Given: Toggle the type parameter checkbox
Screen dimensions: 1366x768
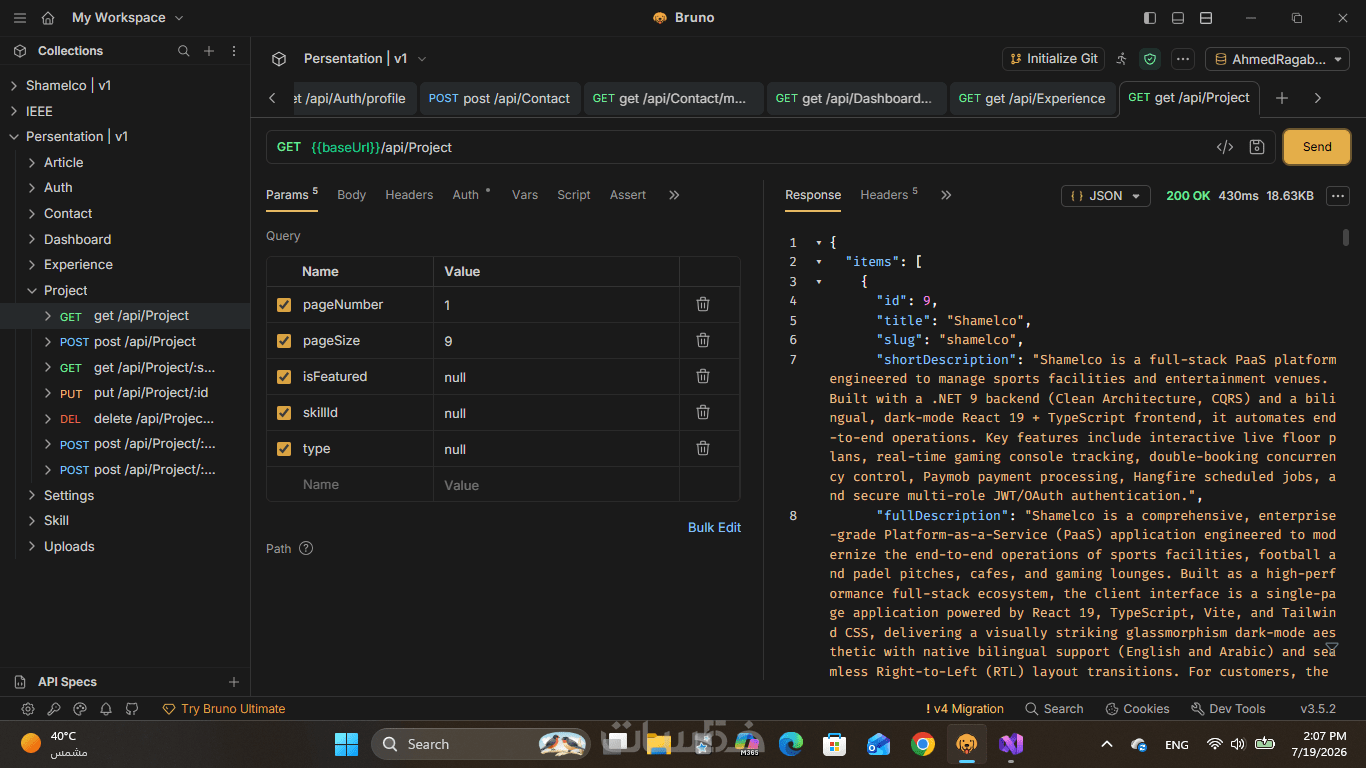Looking at the screenshot, I should tap(284, 449).
